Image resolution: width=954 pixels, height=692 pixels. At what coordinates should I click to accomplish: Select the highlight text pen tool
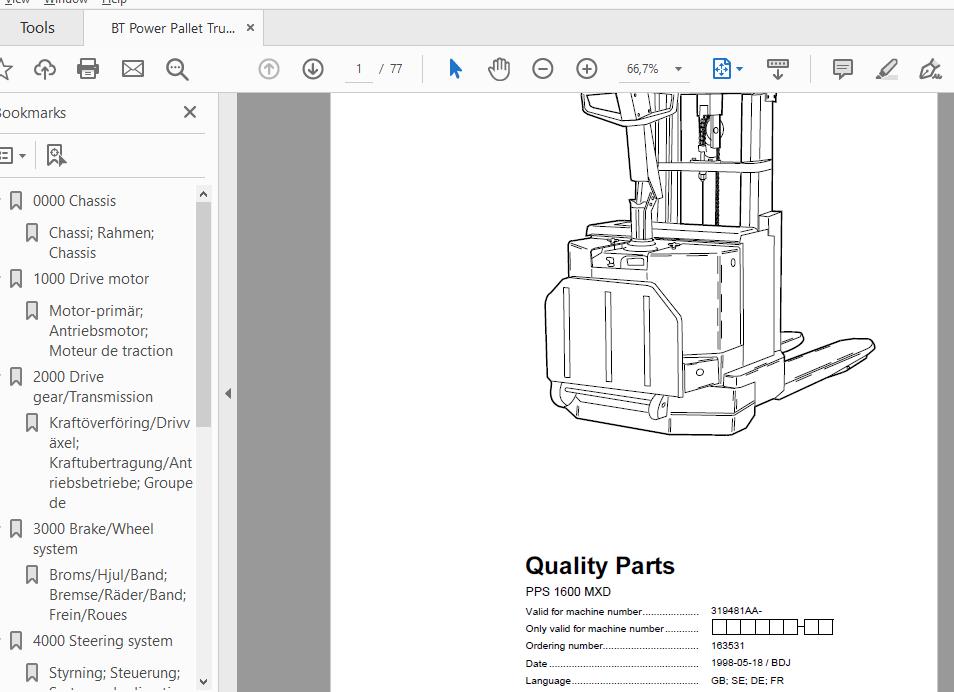click(x=886, y=69)
